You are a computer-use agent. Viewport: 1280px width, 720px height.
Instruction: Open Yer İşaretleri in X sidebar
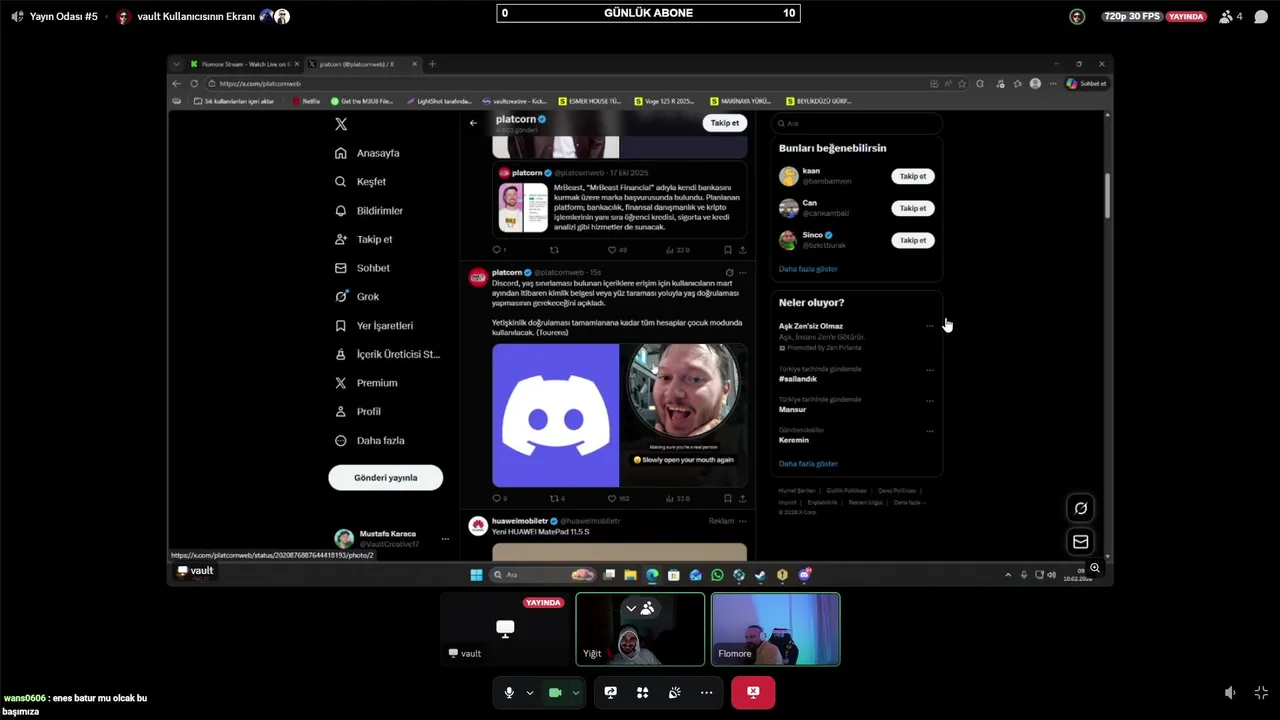click(x=374, y=326)
